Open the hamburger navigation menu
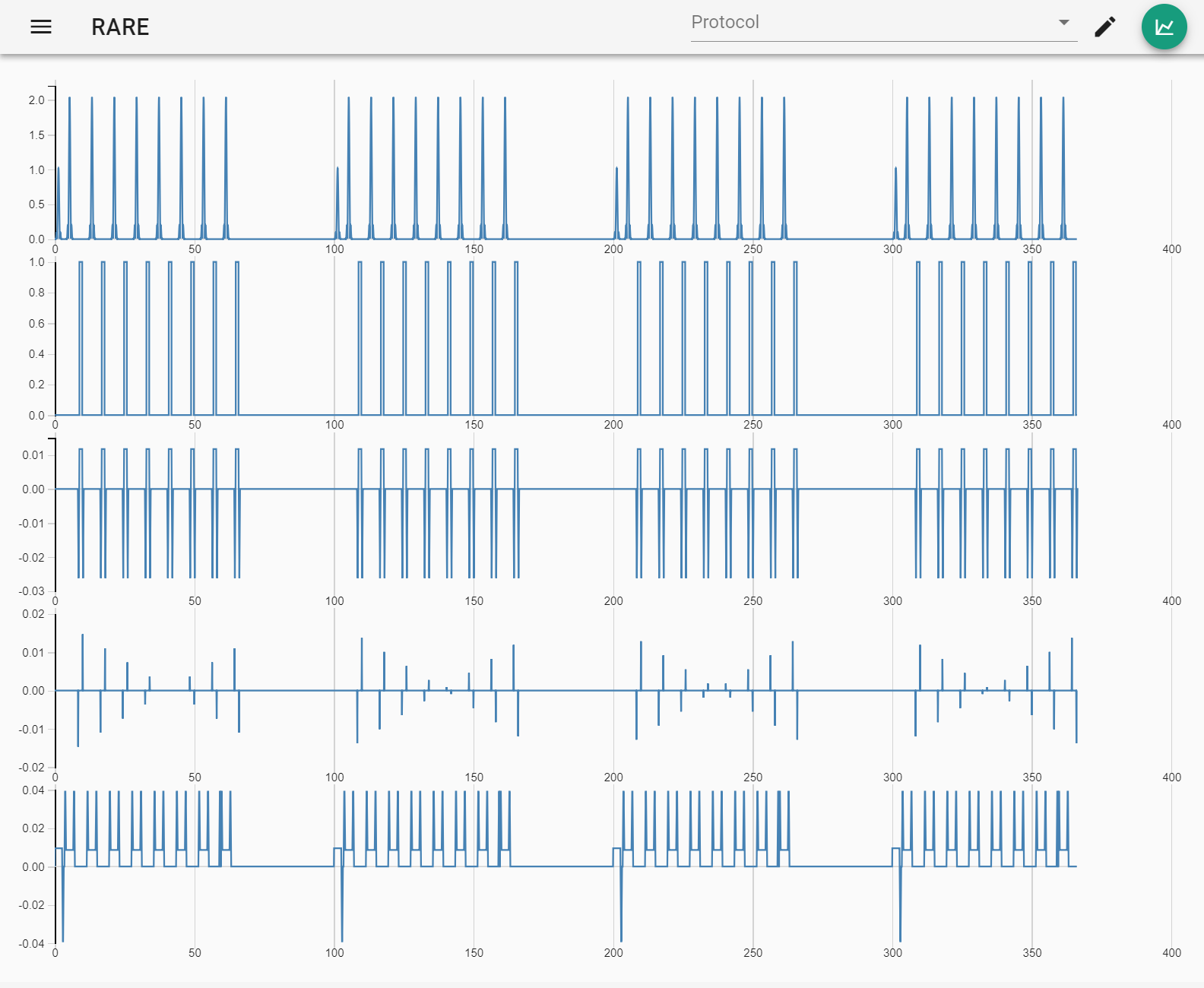This screenshot has height=988, width=1204. [41, 27]
